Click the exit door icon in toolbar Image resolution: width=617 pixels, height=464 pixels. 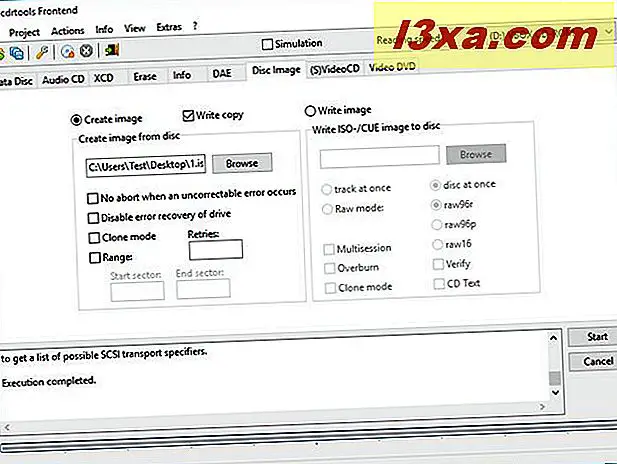coord(111,50)
